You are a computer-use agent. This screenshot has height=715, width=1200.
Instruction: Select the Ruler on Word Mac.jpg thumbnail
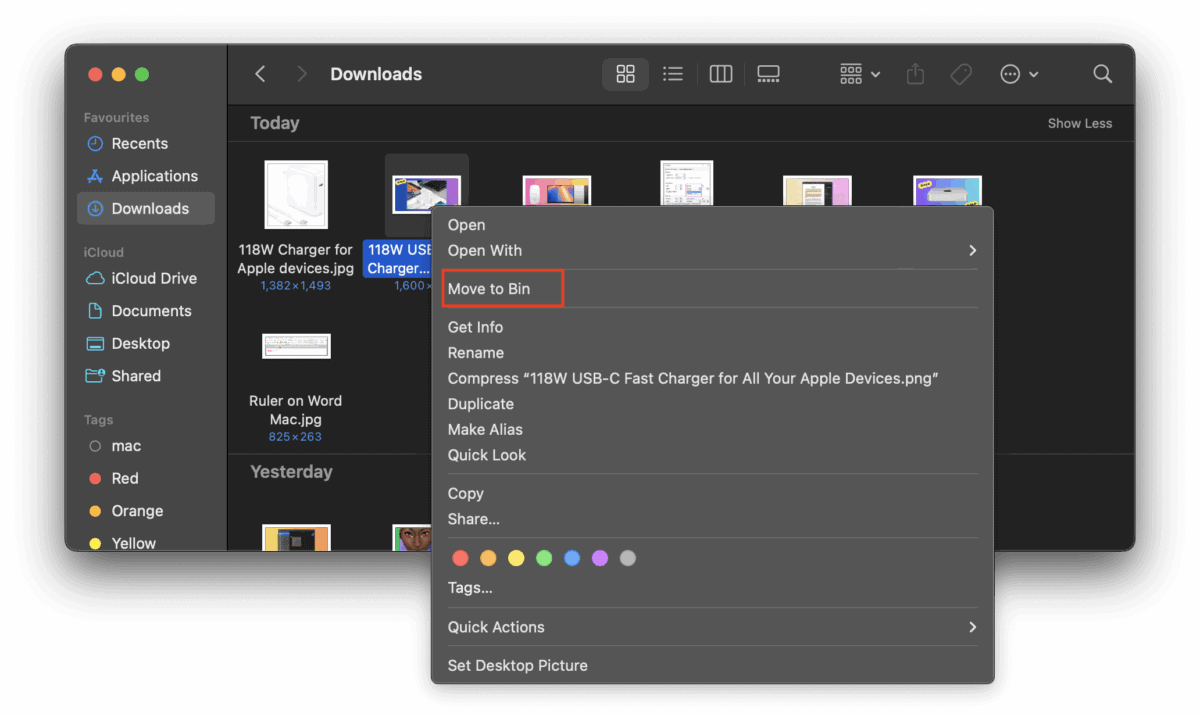296,346
